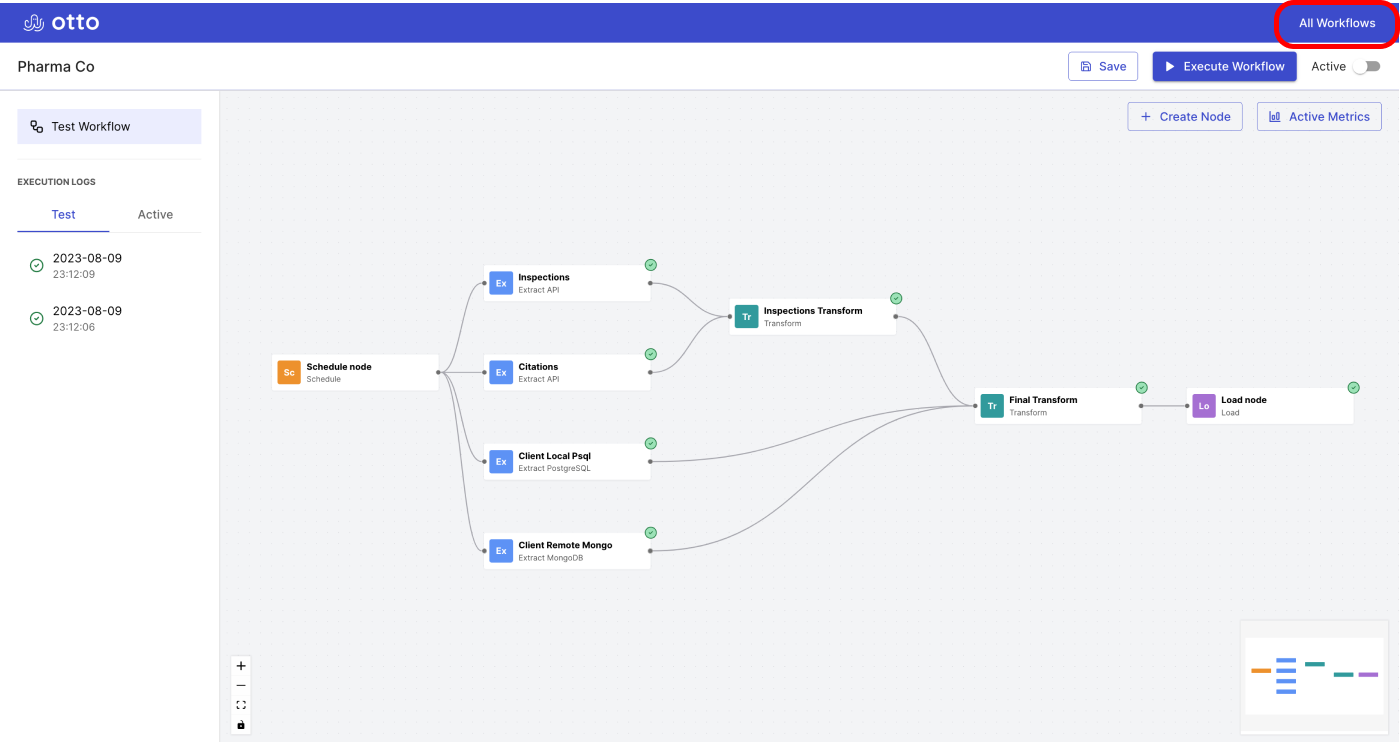Viewport: 1400px width, 742px height.
Task: Click the Schedule node title
Action: click(339, 367)
